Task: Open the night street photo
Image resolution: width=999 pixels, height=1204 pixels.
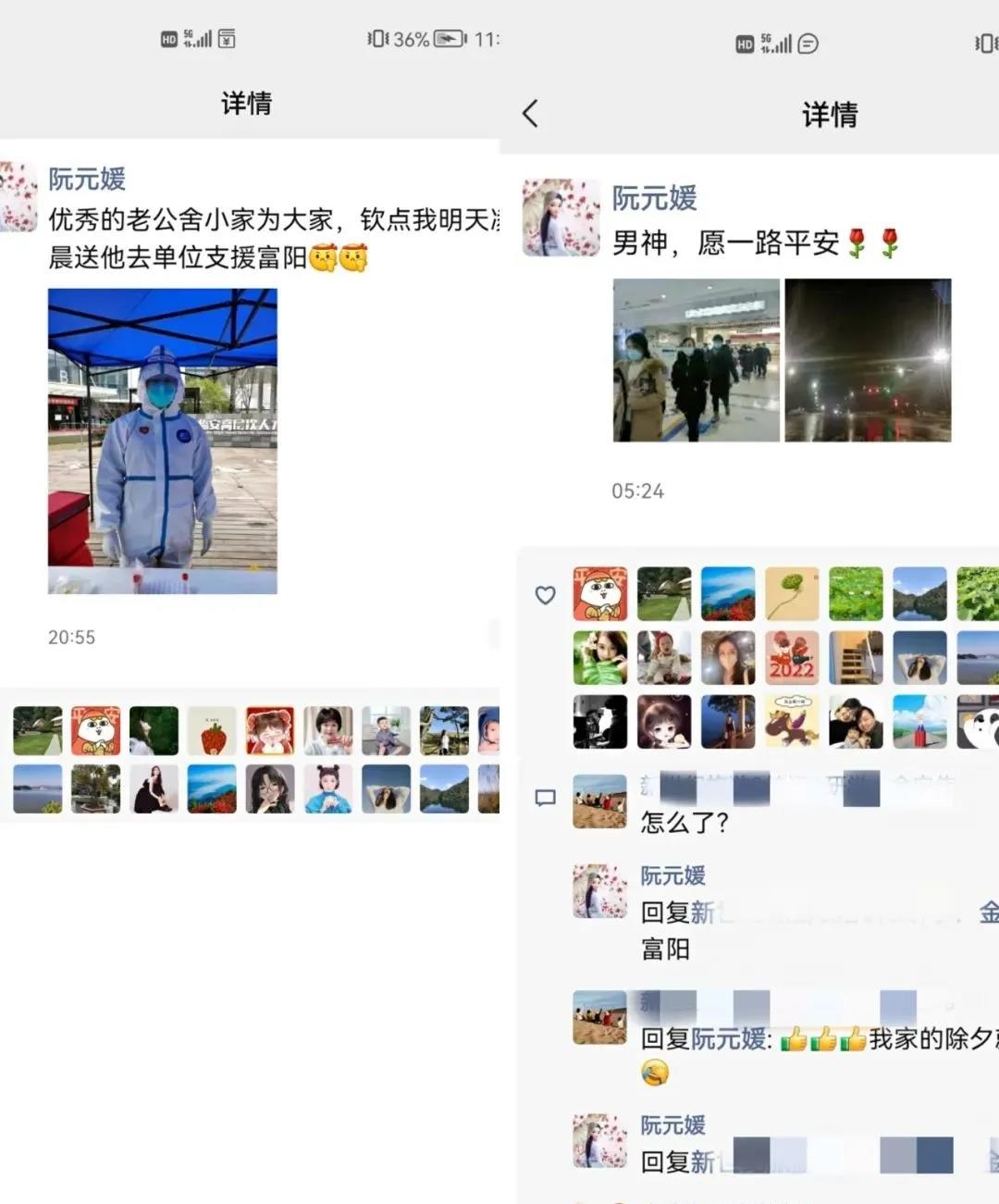Action: point(868,360)
